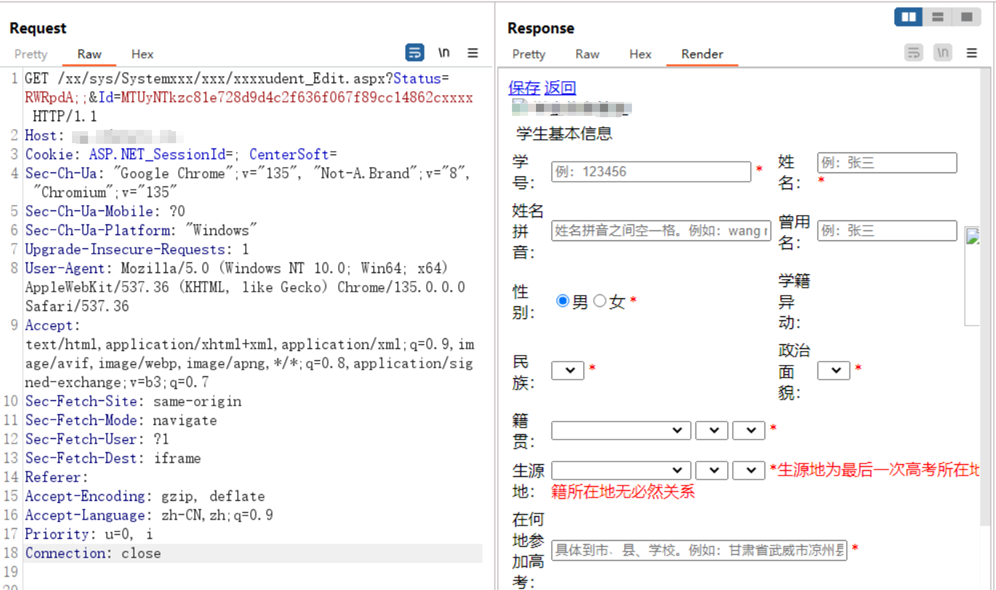Click the 返回 link

click(560, 88)
